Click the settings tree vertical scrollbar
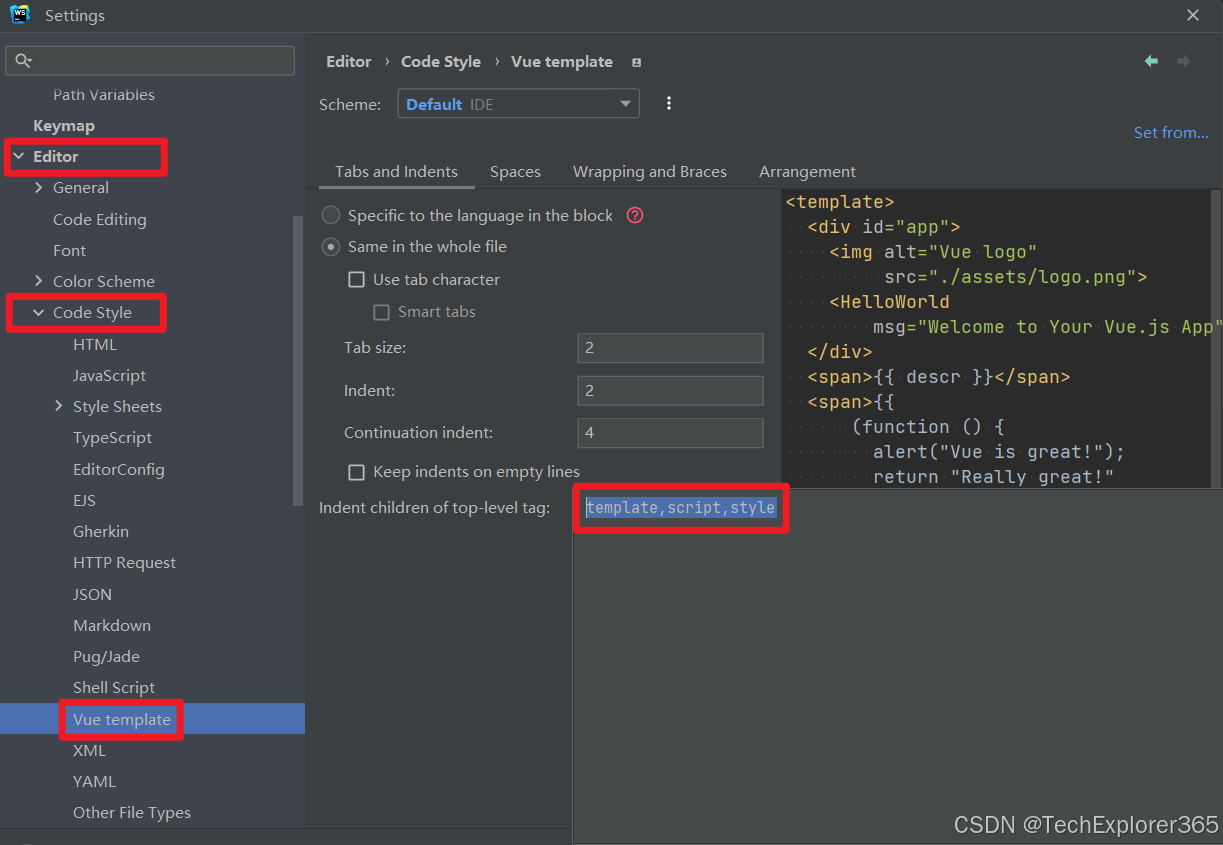 [x=297, y=360]
